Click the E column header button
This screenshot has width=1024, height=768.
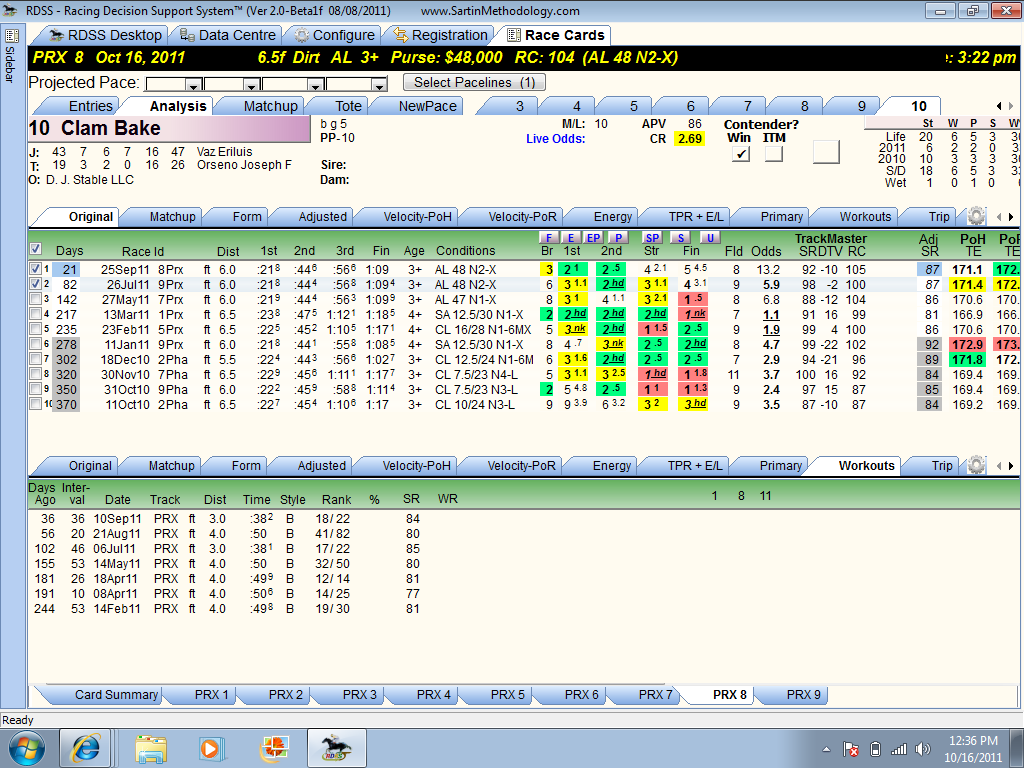(571, 238)
